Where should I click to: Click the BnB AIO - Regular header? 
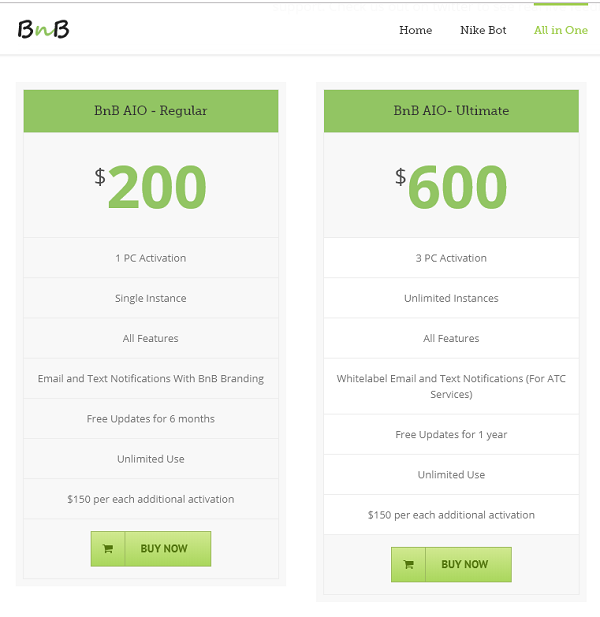point(151,111)
